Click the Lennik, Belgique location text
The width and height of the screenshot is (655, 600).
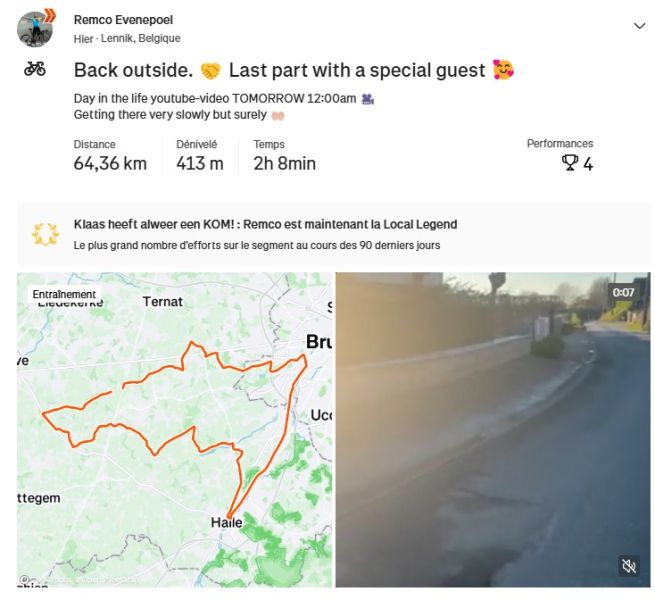(141, 38)
